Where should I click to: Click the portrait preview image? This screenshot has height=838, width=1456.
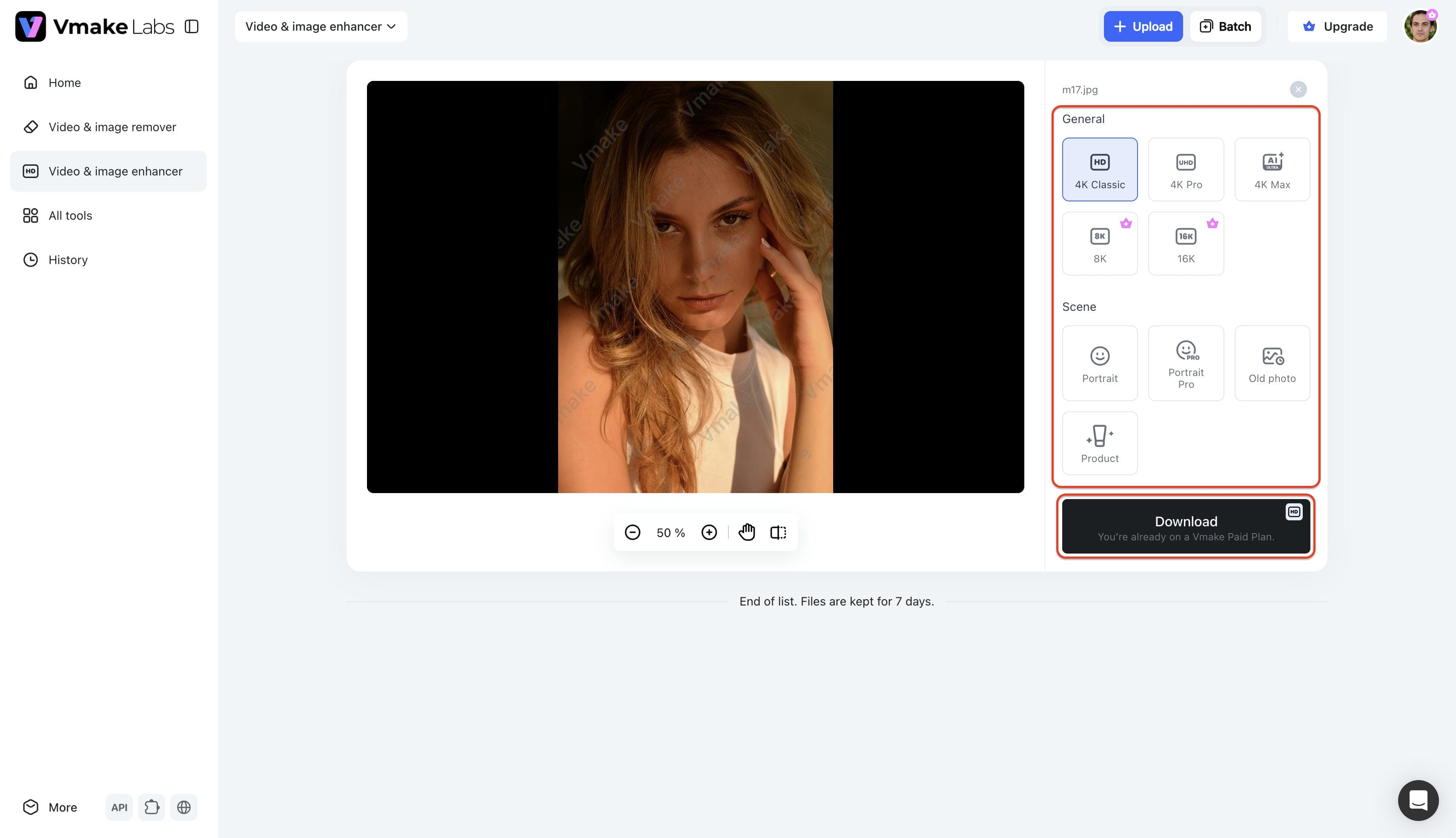pos(695,287)
